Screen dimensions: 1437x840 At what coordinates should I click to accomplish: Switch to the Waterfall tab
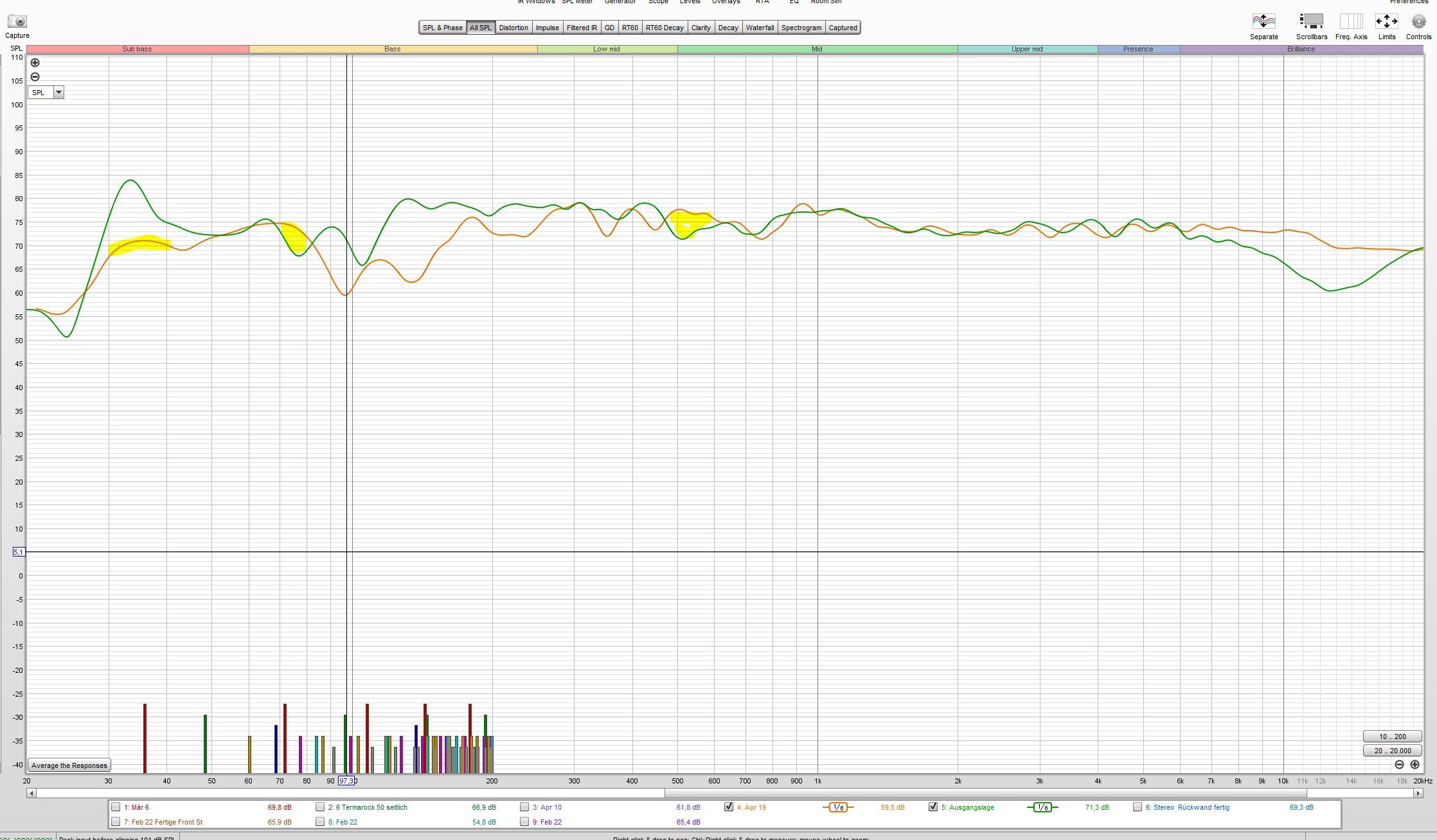[760, 28]
